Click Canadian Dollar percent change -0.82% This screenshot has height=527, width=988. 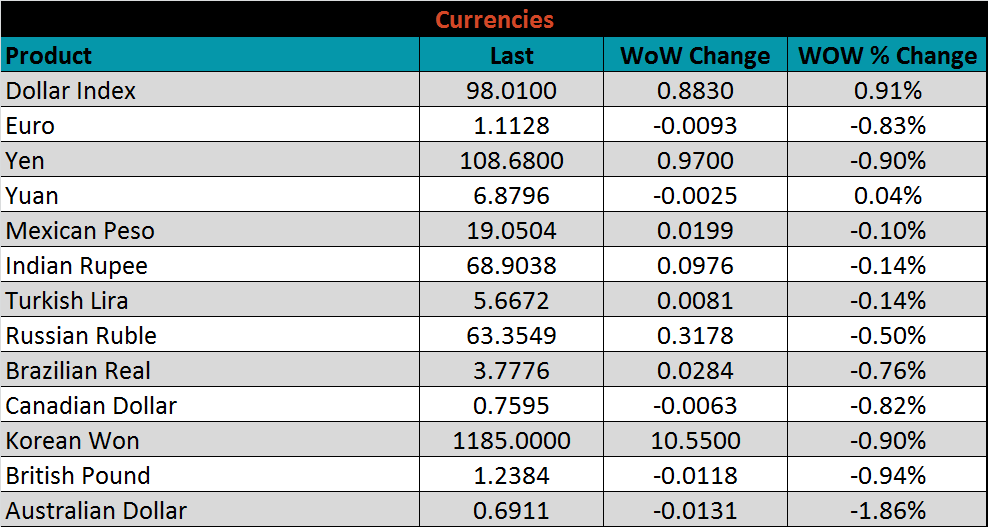(x=887, y=406)
